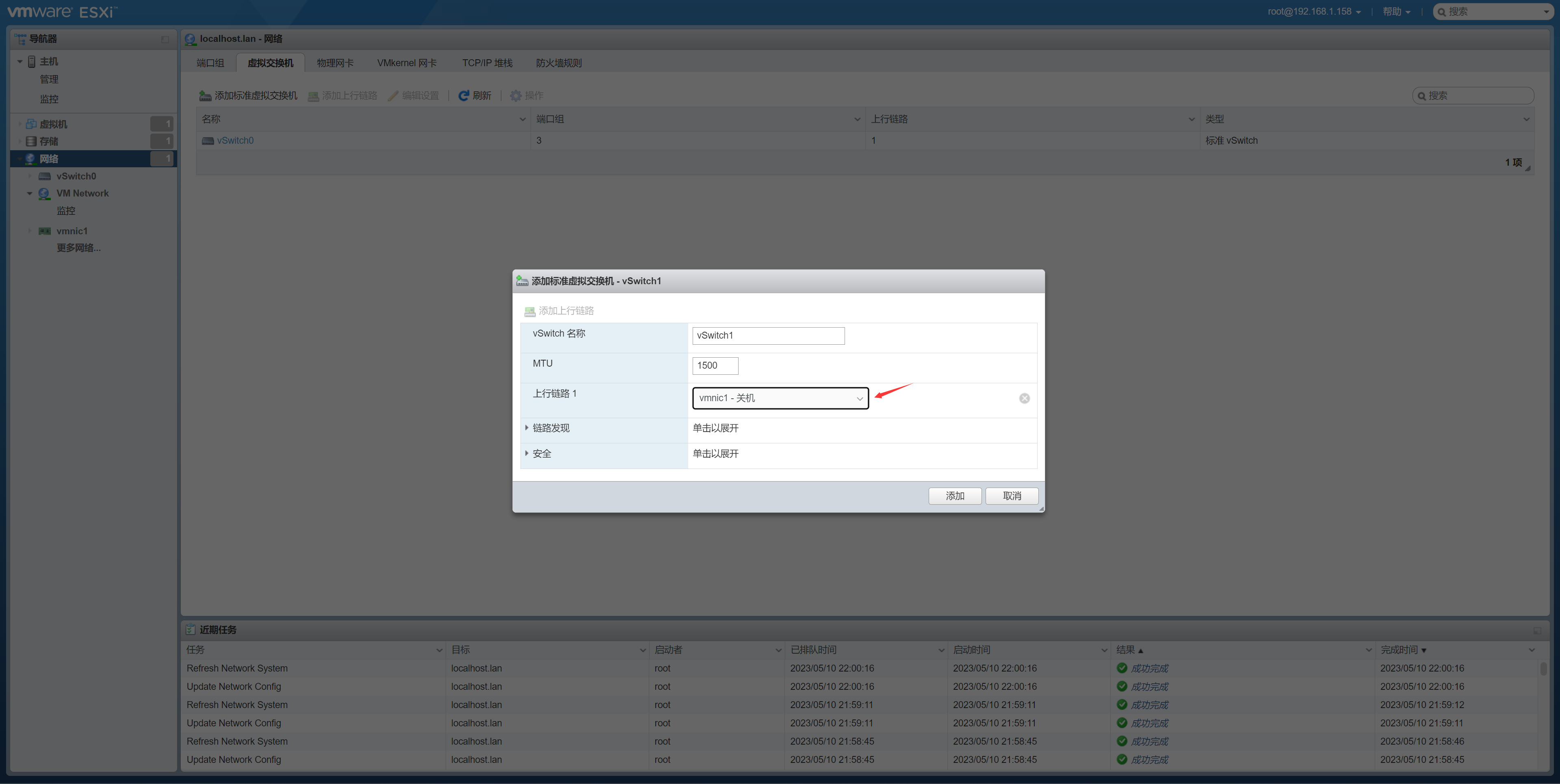Expand the link discovery section
This screenshot has width=1560, height=784.
pos(526,428)
